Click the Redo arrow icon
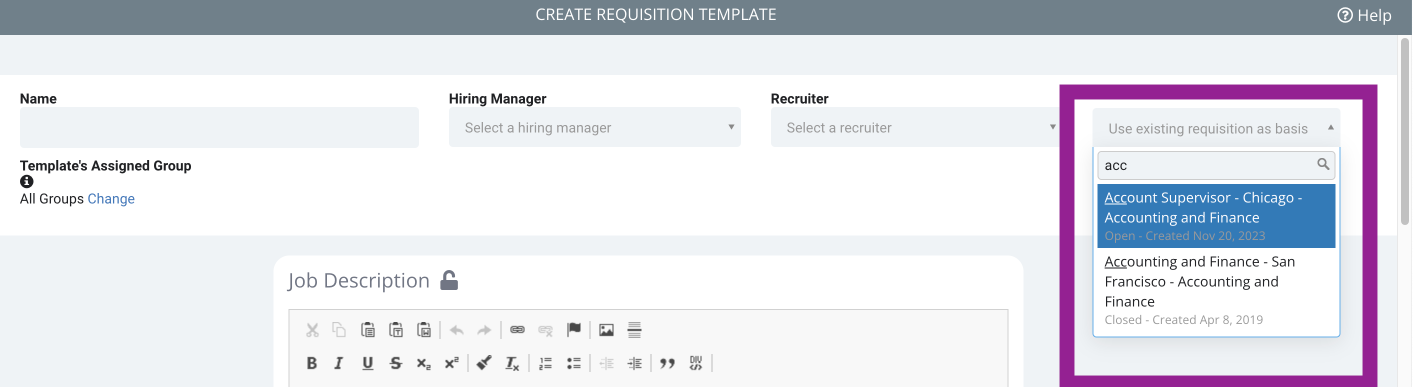Image resolution: width=1413 pixels, height=387 pixels. (x=484, y=330)
